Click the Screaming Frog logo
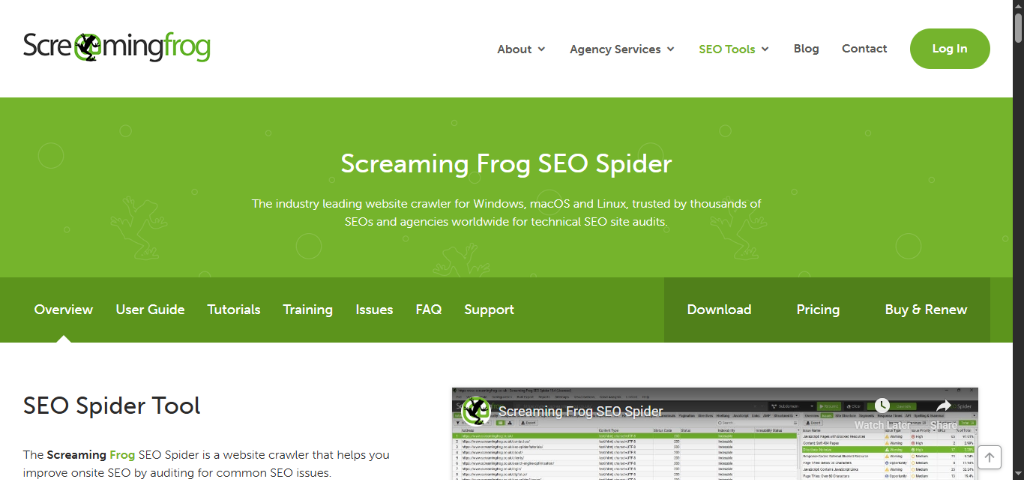1024x480 pixels. click(x=117, y=47)
